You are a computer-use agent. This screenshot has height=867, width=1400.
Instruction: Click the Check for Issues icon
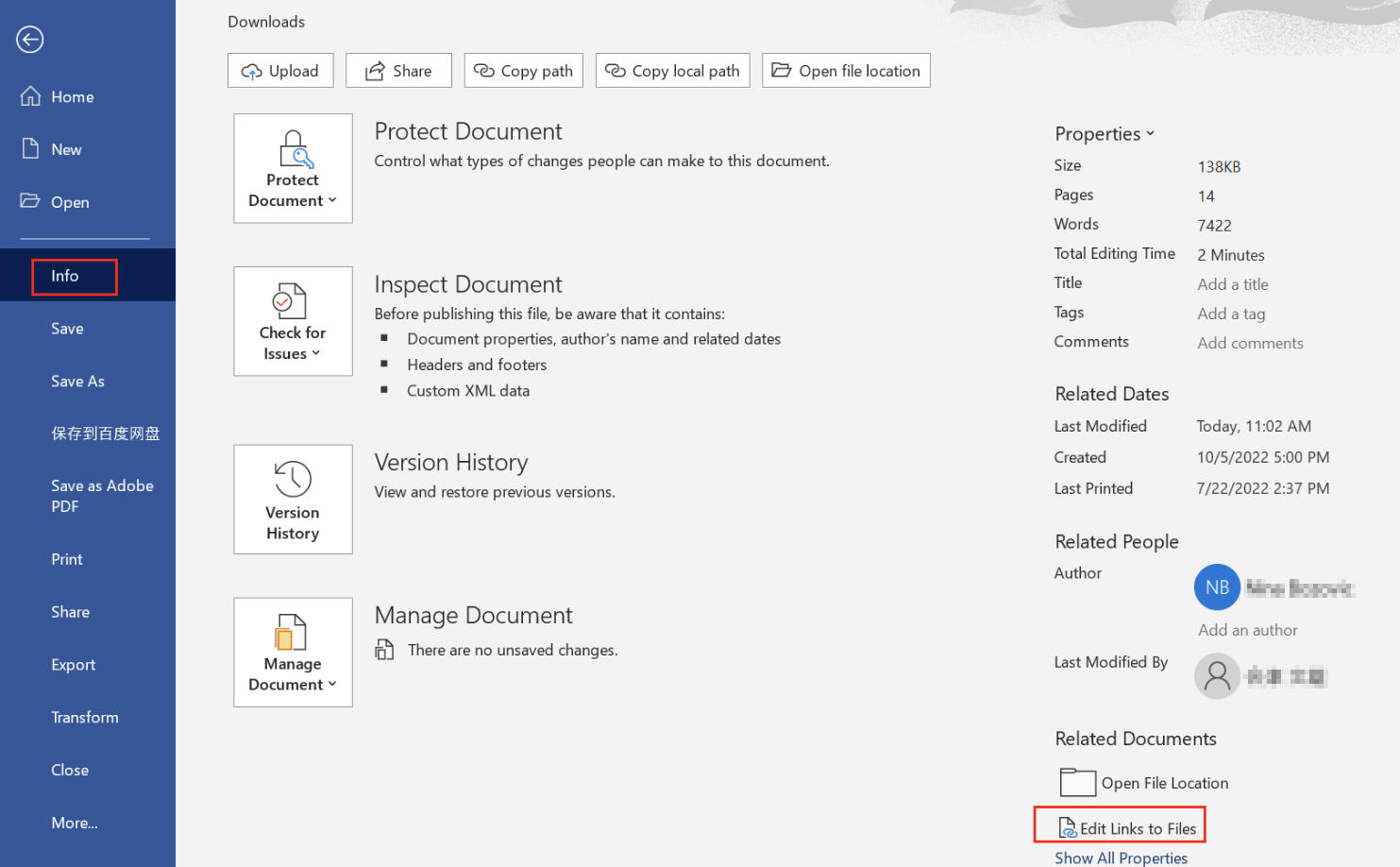coord(292,304)
